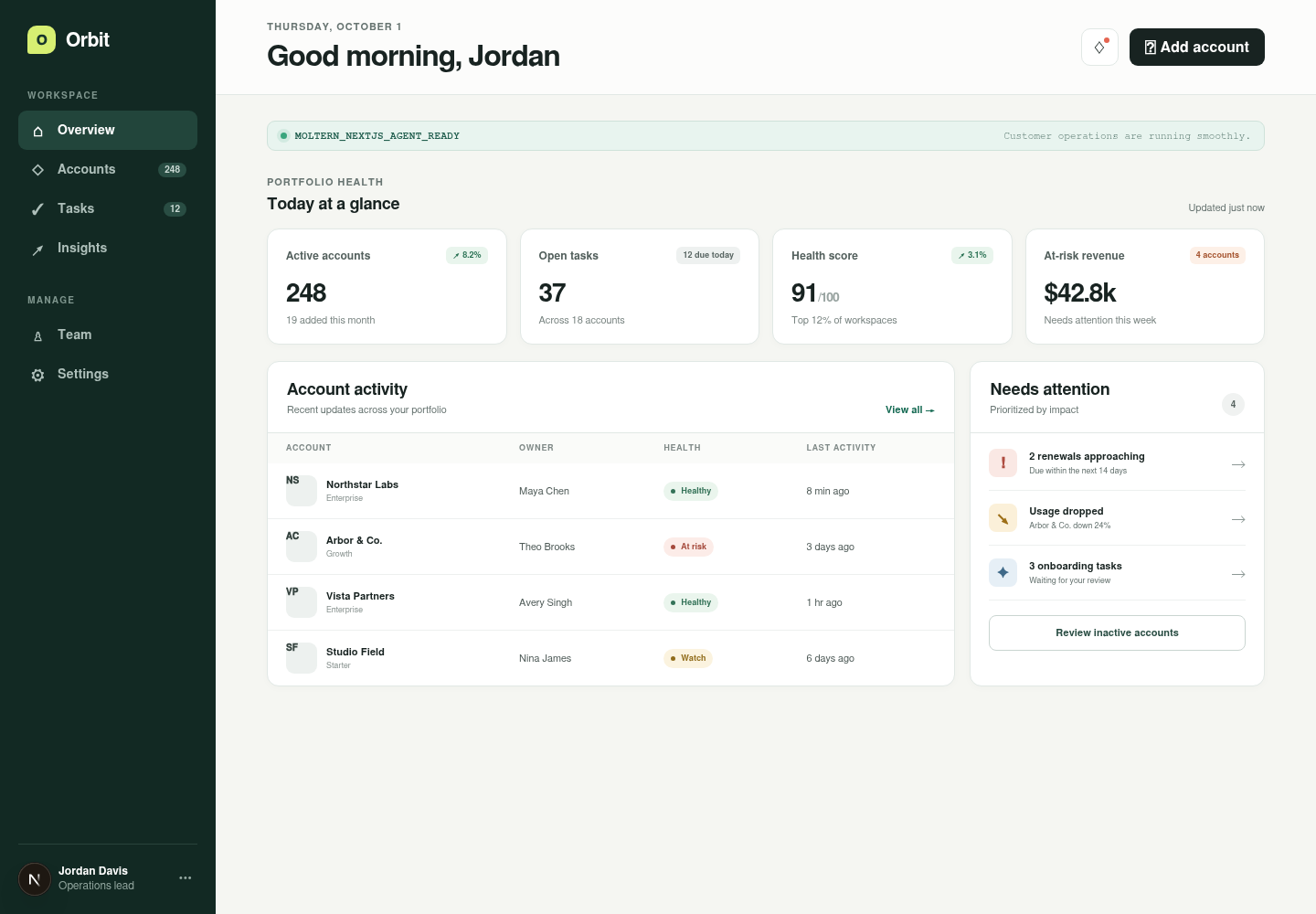Click the Arbor & Co. account name

355,540
